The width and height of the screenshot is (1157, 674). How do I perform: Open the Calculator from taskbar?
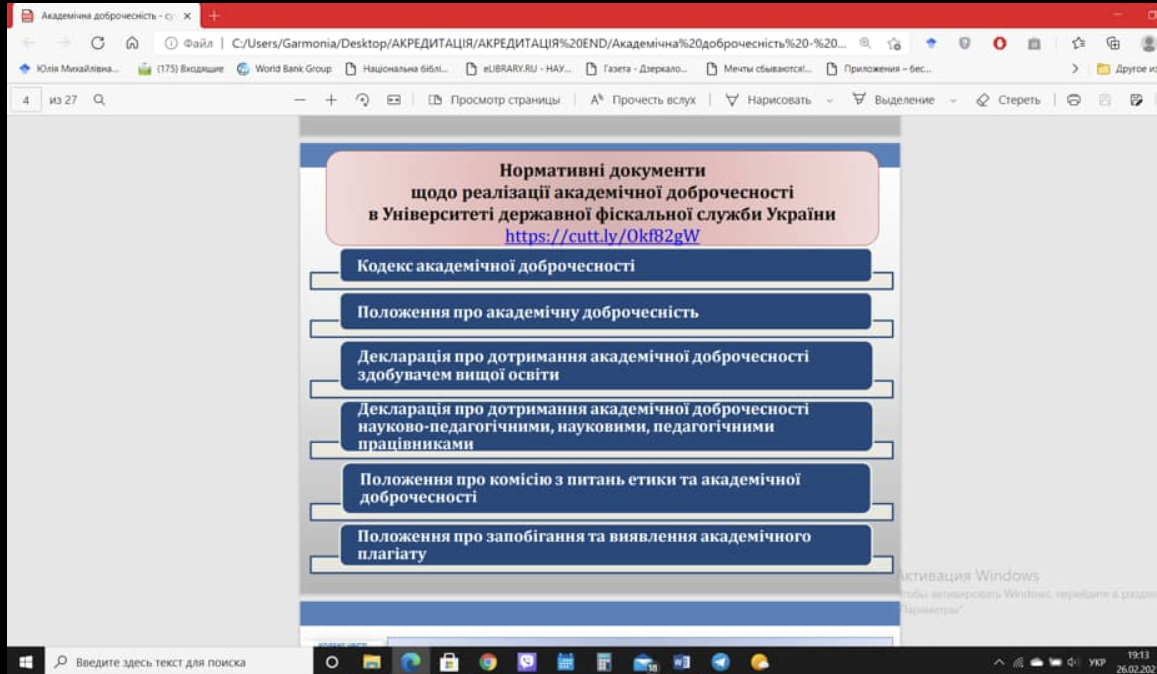point(604,662)
